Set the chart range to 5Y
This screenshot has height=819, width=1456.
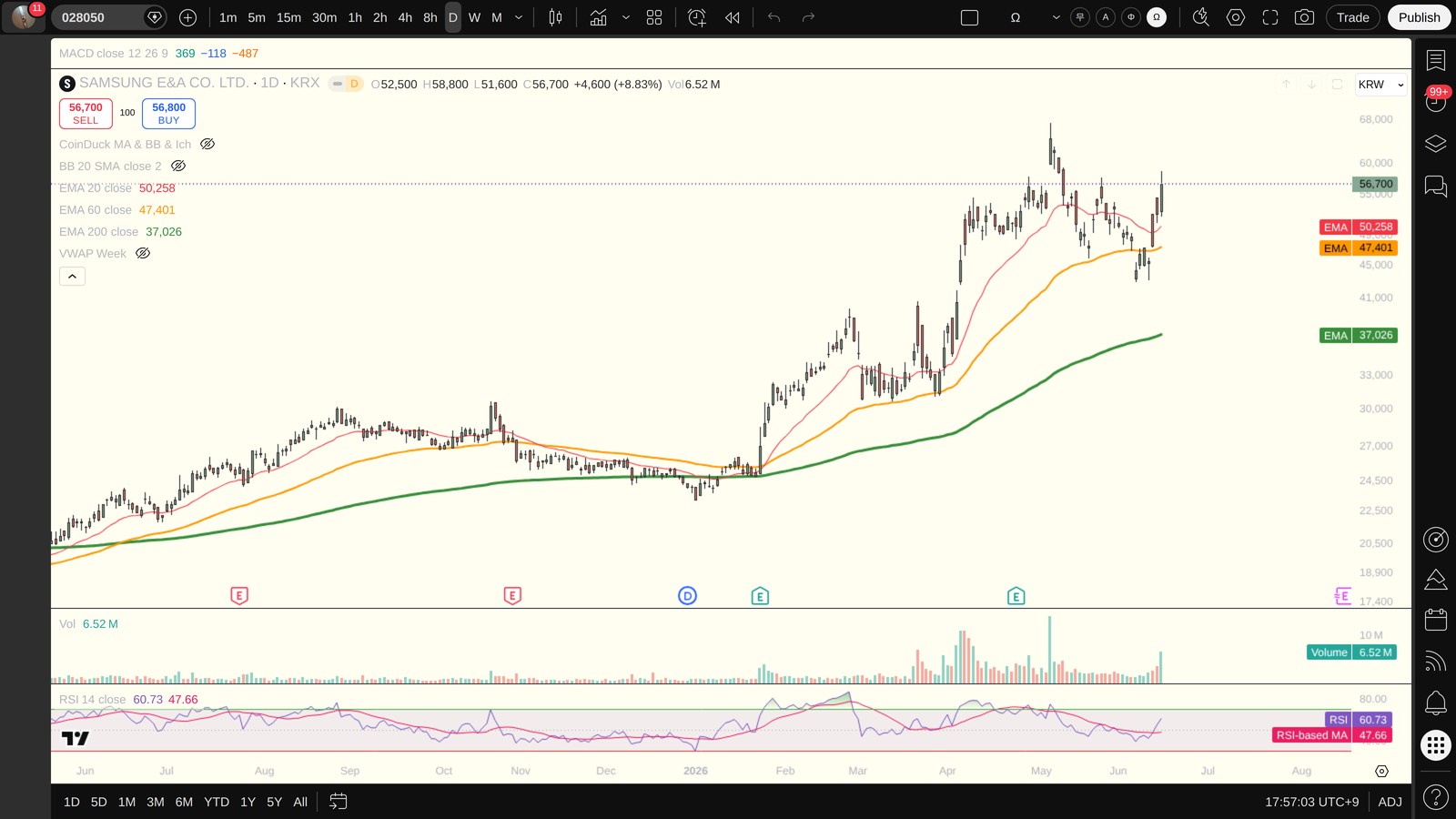(274, 802)
